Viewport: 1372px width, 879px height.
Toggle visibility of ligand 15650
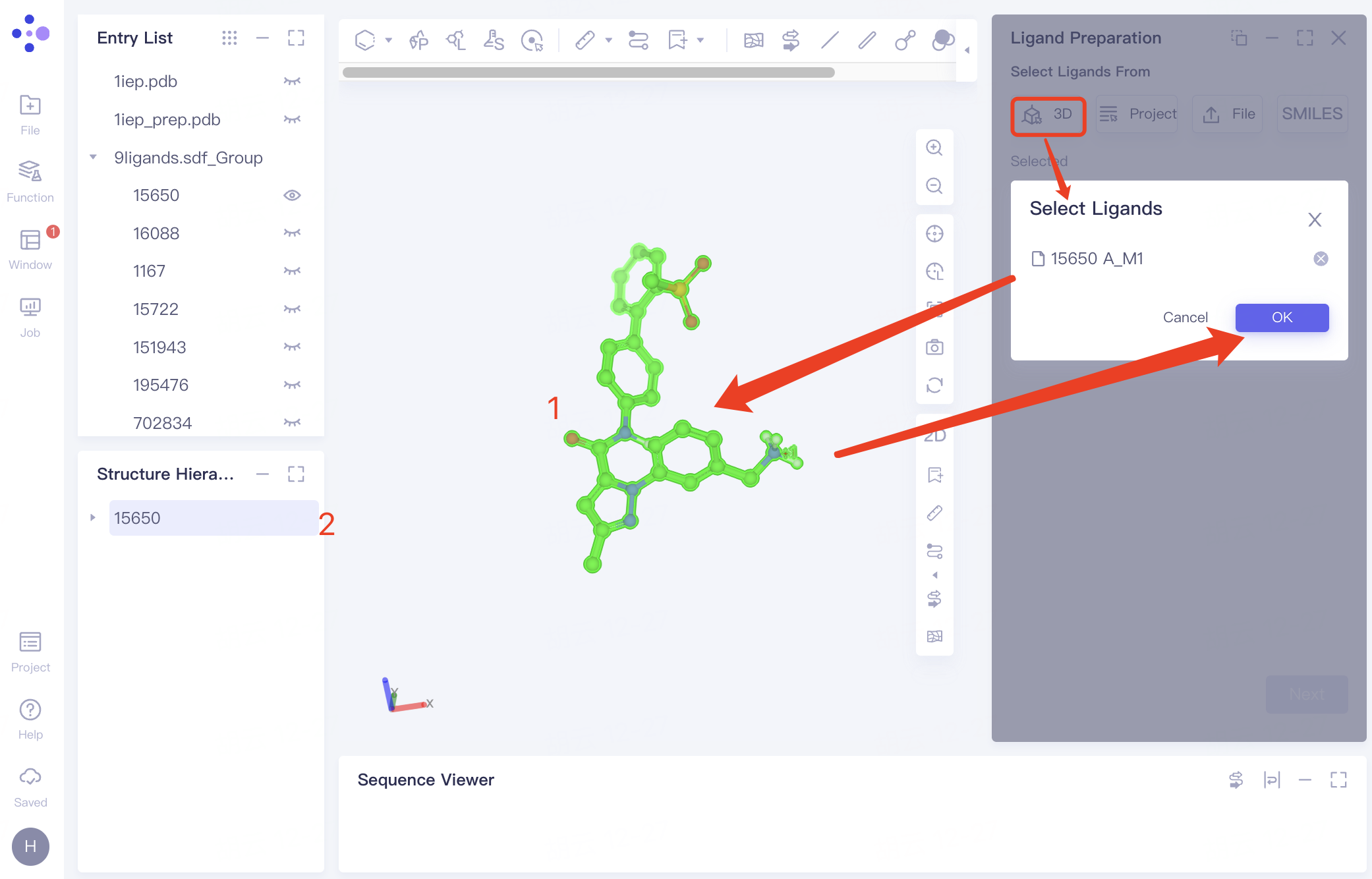point(292,194)
